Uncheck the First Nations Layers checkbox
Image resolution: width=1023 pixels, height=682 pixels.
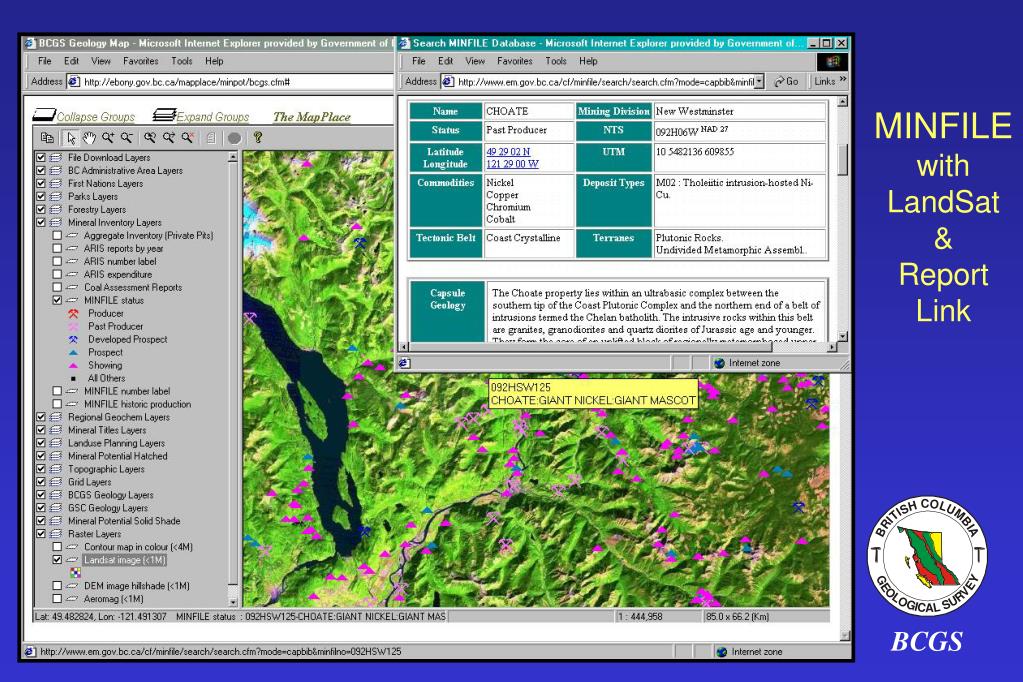(41, 183)
